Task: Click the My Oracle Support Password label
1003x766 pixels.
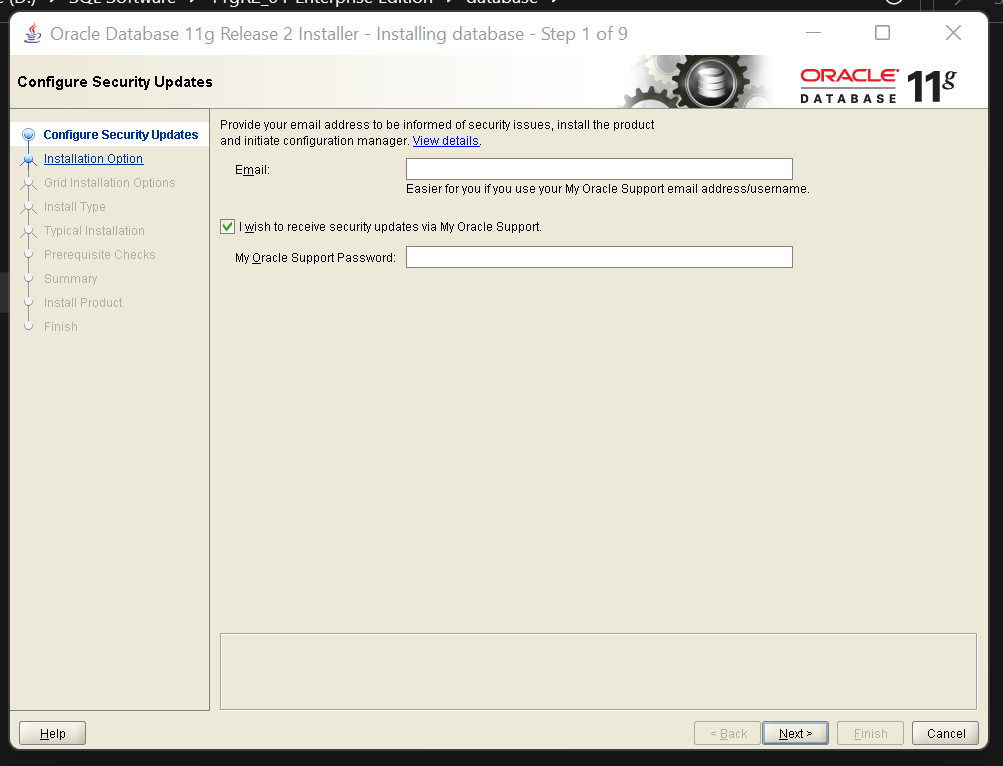Action: [315, 258]
